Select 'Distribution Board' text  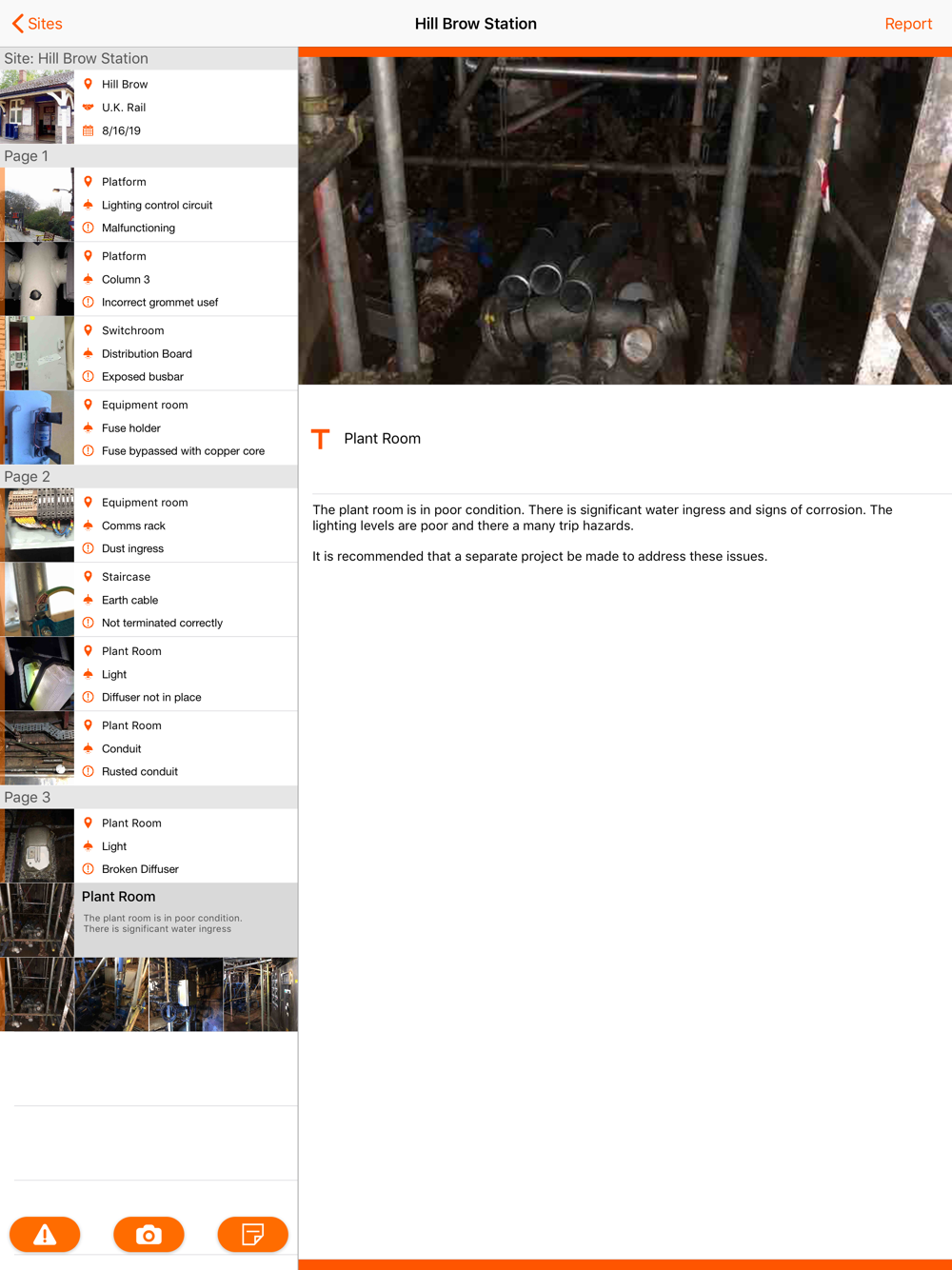tap(147, 353)
